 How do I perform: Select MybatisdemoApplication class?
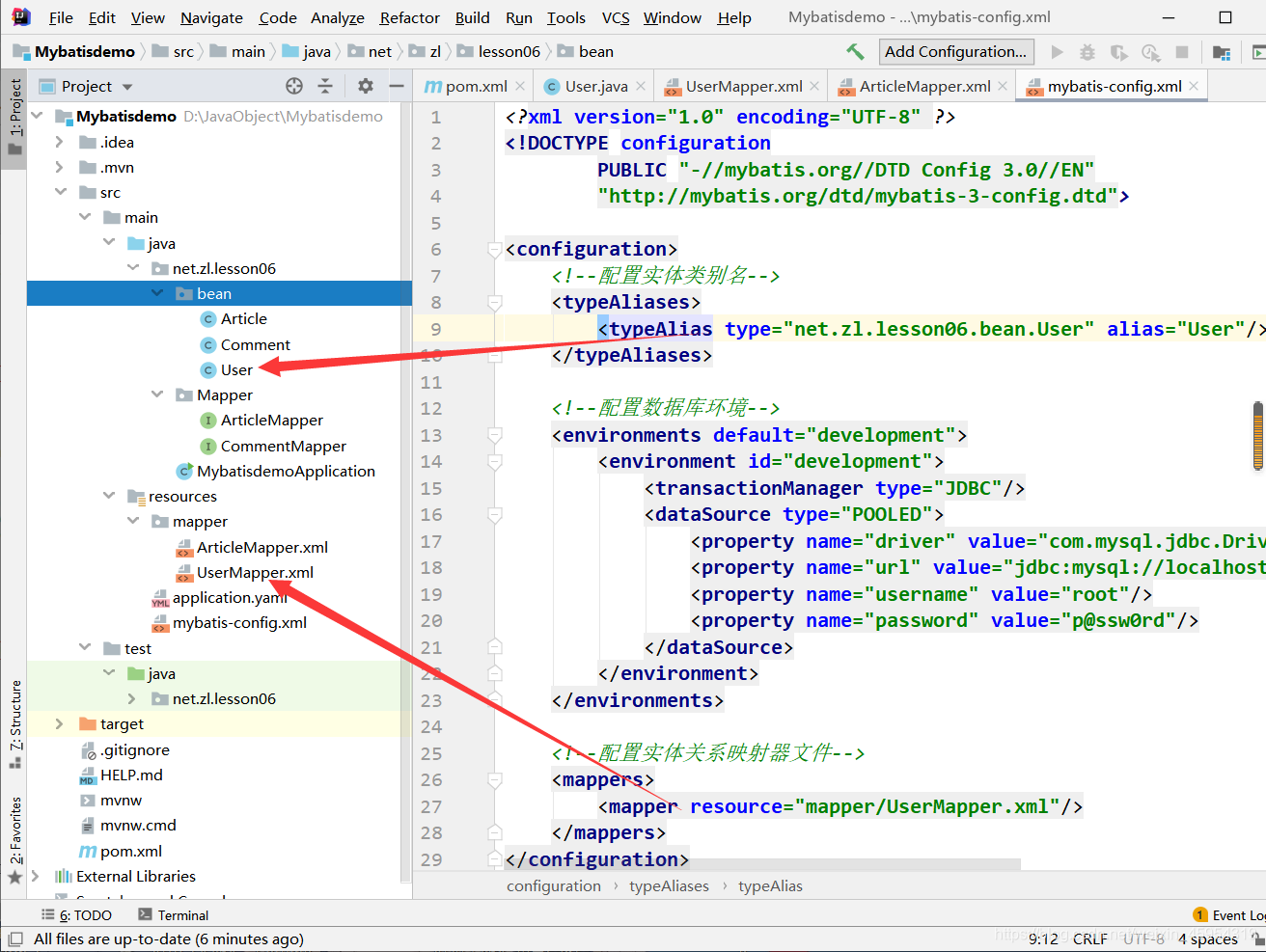point(286,471)
